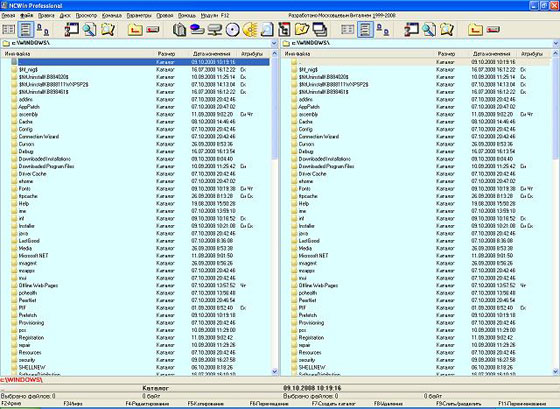The image size is (560, 409).
Task: Open the Команда menu
Action: pyautogui.click(x=112, y=16)
